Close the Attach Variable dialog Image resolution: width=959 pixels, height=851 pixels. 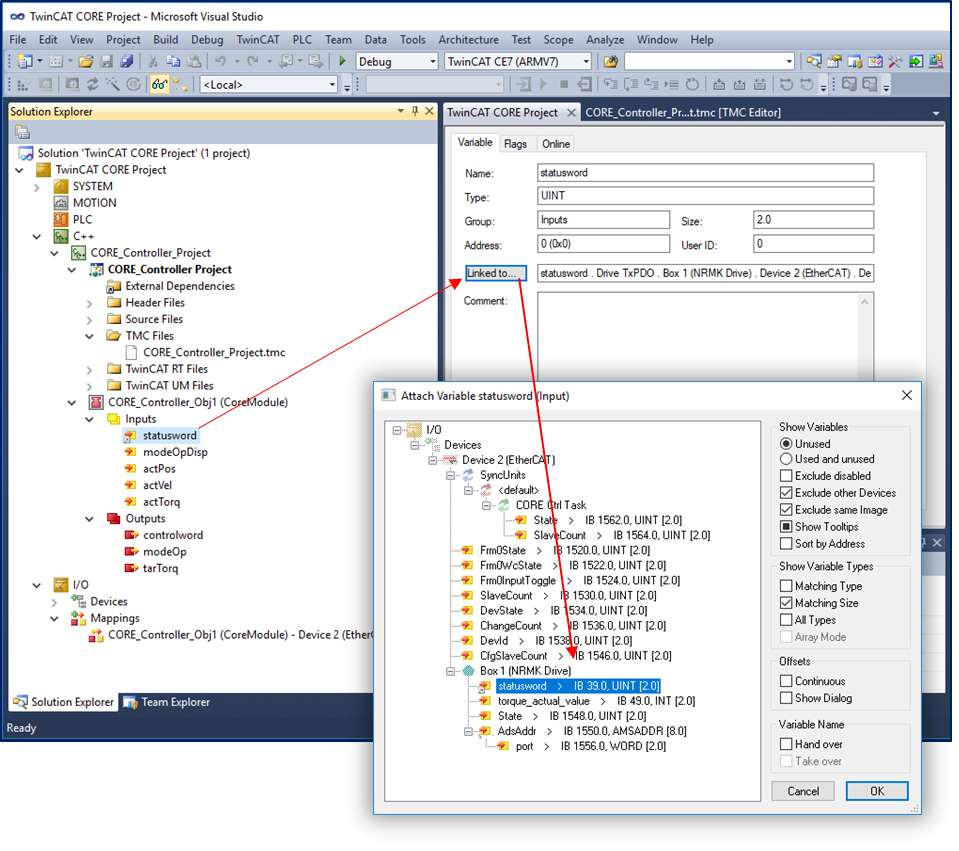(x=906, y=396)
